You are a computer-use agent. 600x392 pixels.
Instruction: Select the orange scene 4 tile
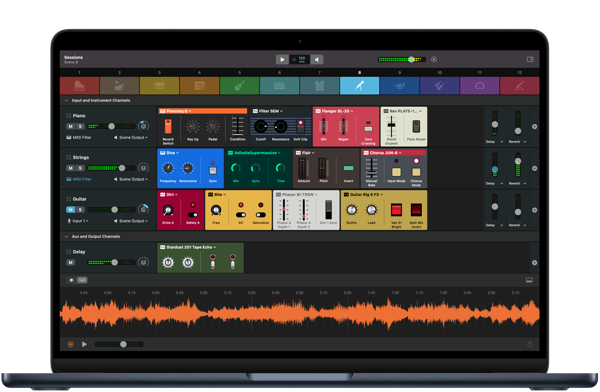(199, 85)
